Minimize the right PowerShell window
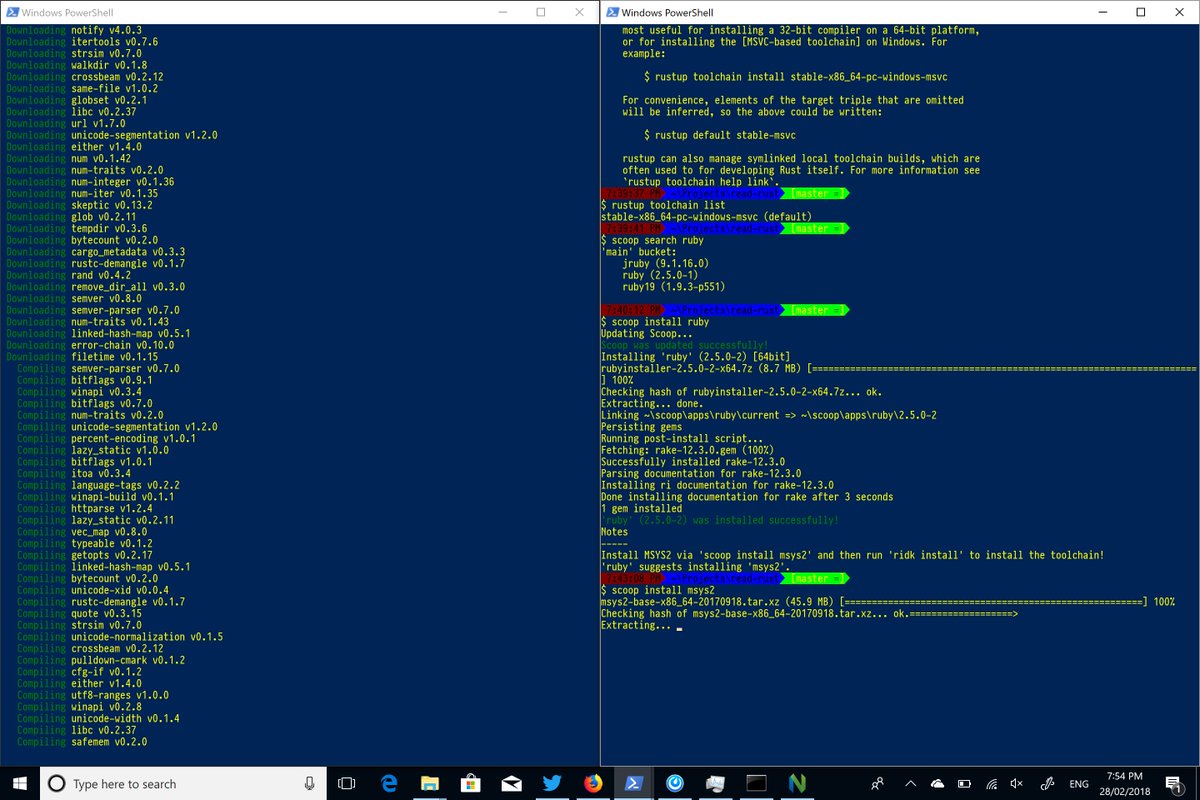Image resolution: width=1200 pixels, height=800 pixels. [x=1104, y=12]
